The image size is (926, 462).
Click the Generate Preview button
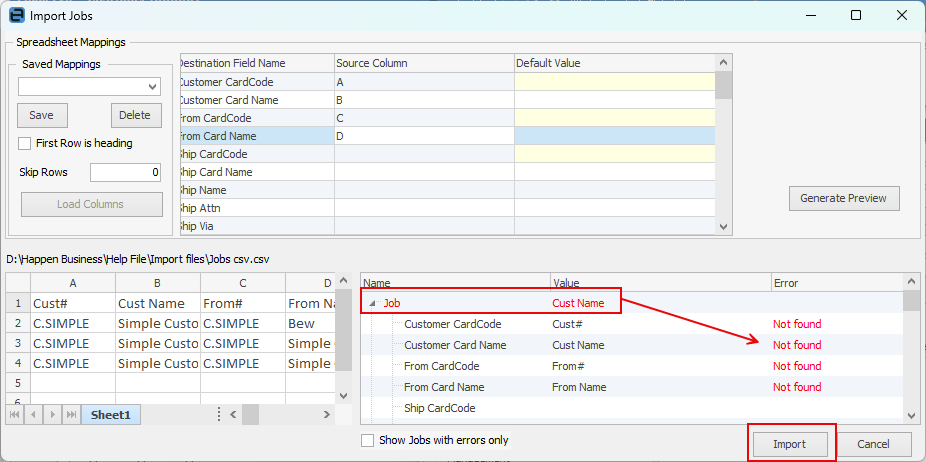(844, 199)
